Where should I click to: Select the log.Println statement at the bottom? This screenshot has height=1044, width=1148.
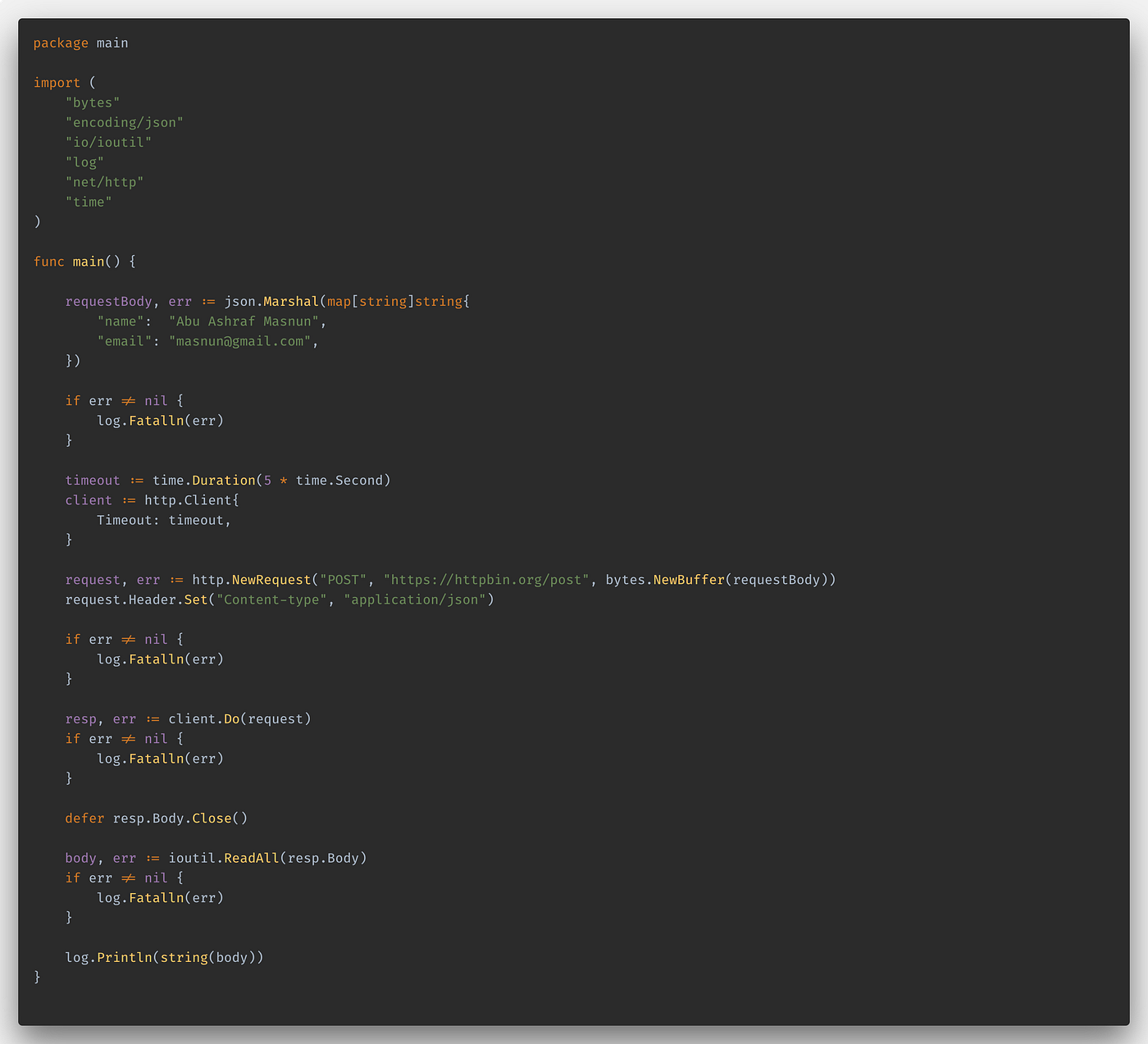164,957
